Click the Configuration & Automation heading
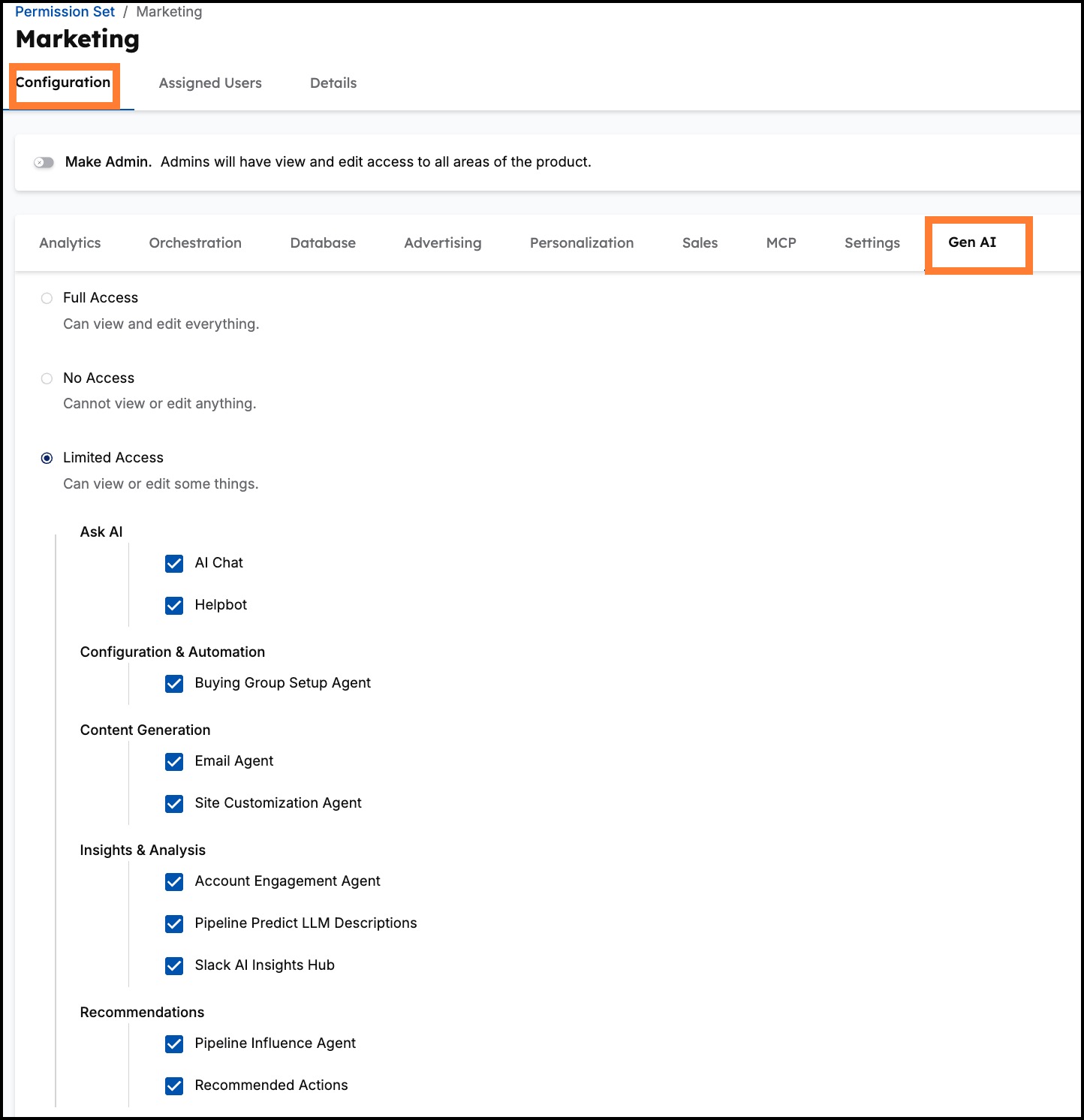The width and height of the screenshot is (1084, 1120). coord(173,652)
